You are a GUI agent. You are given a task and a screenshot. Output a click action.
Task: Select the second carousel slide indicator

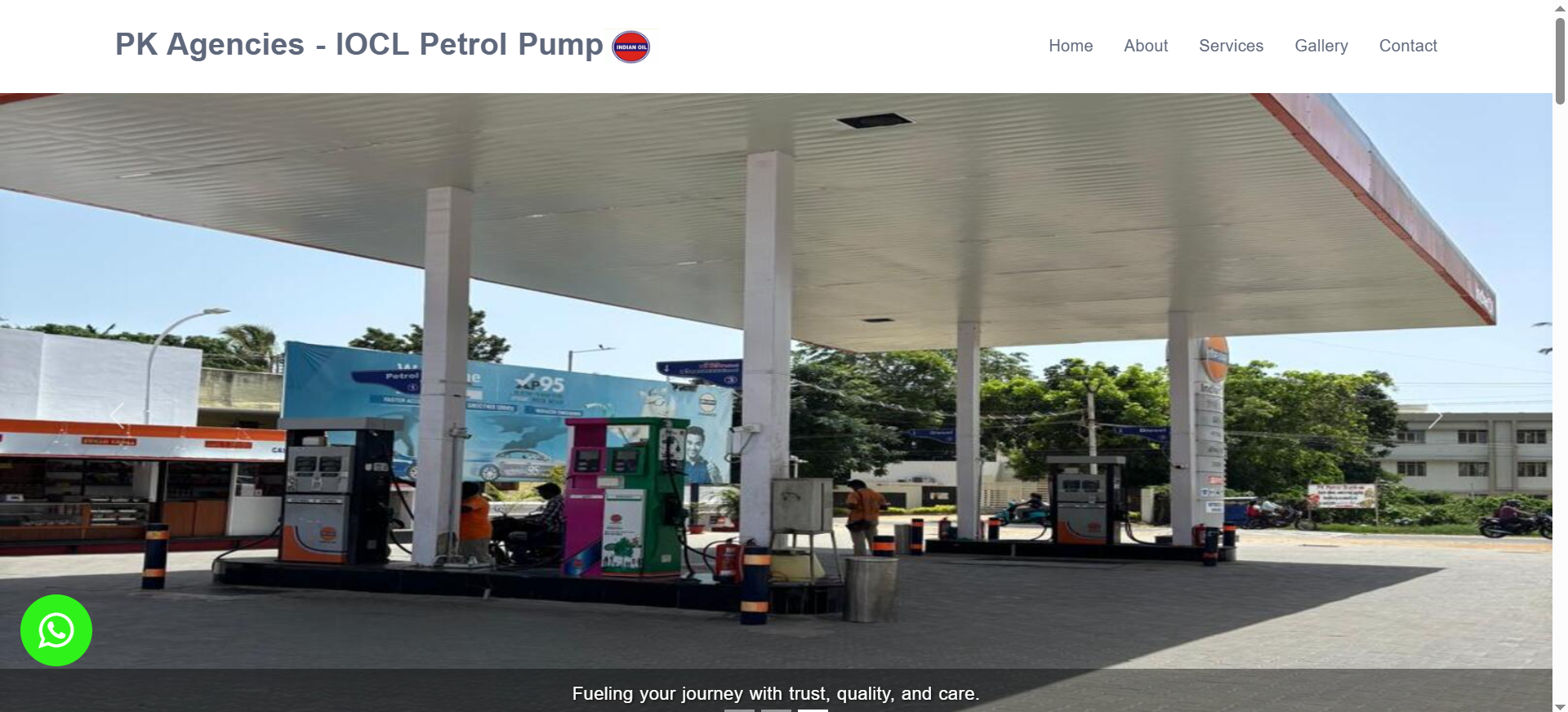click(x=776, y=710)
